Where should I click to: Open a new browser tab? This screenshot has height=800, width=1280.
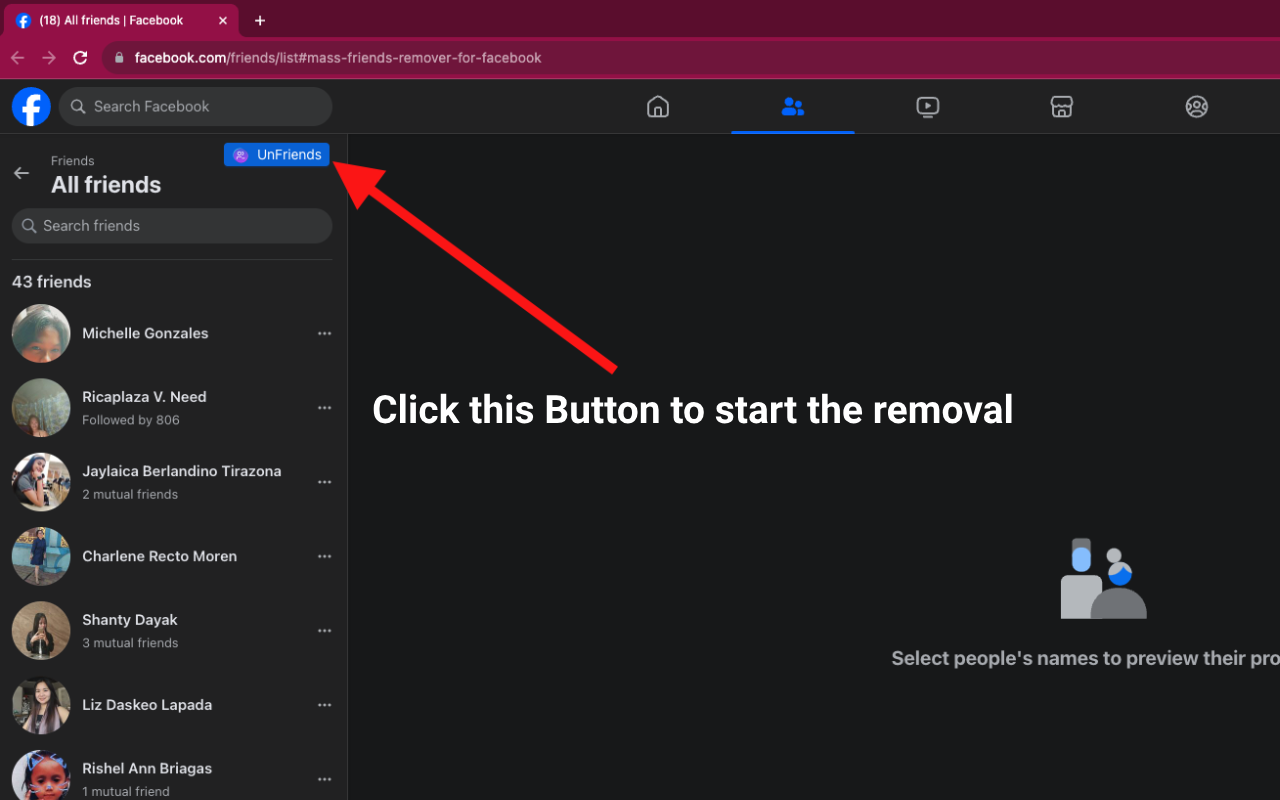(x=259, y=20)
